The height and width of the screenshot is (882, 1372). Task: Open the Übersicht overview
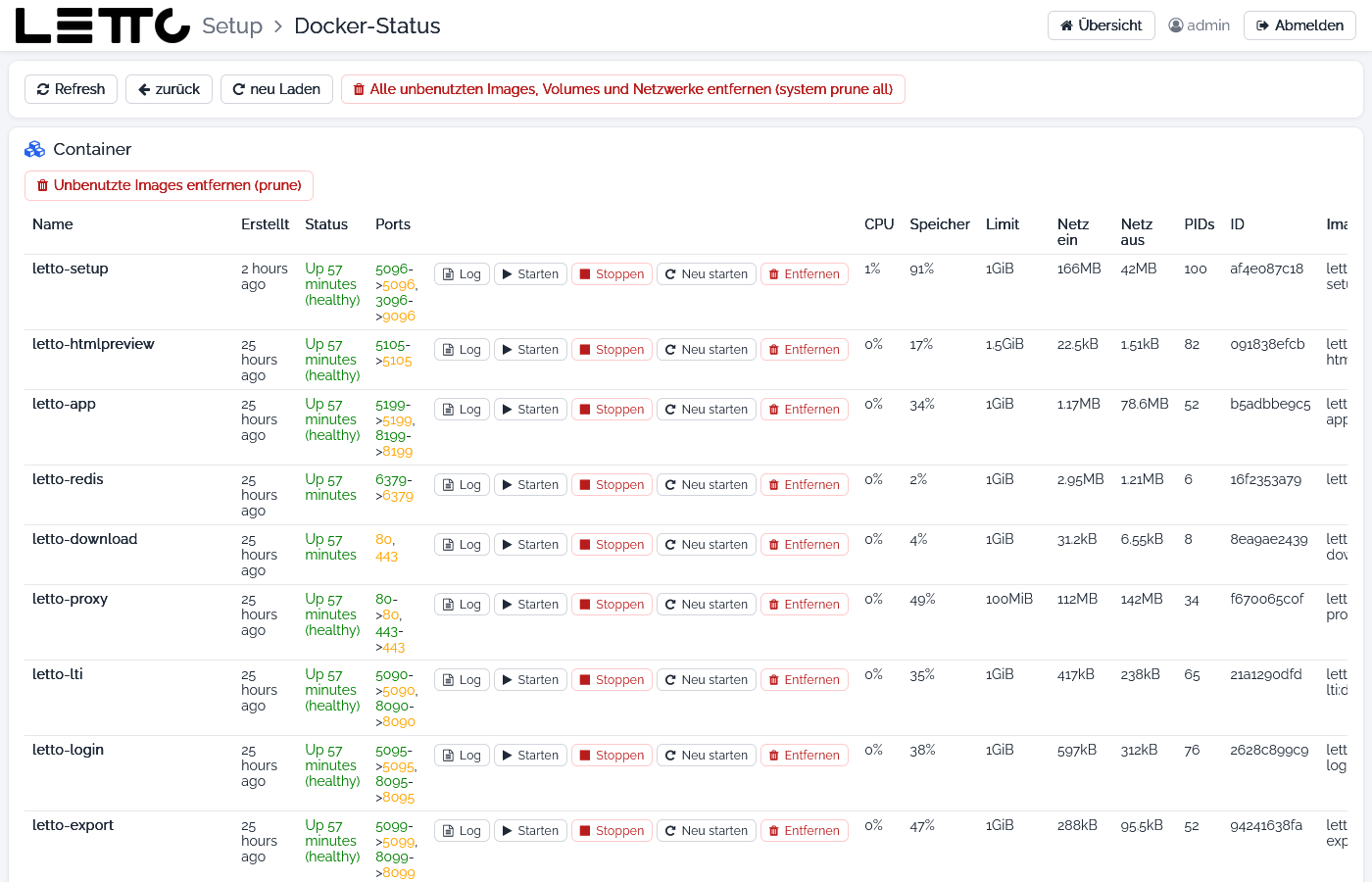pos(1102,25)
